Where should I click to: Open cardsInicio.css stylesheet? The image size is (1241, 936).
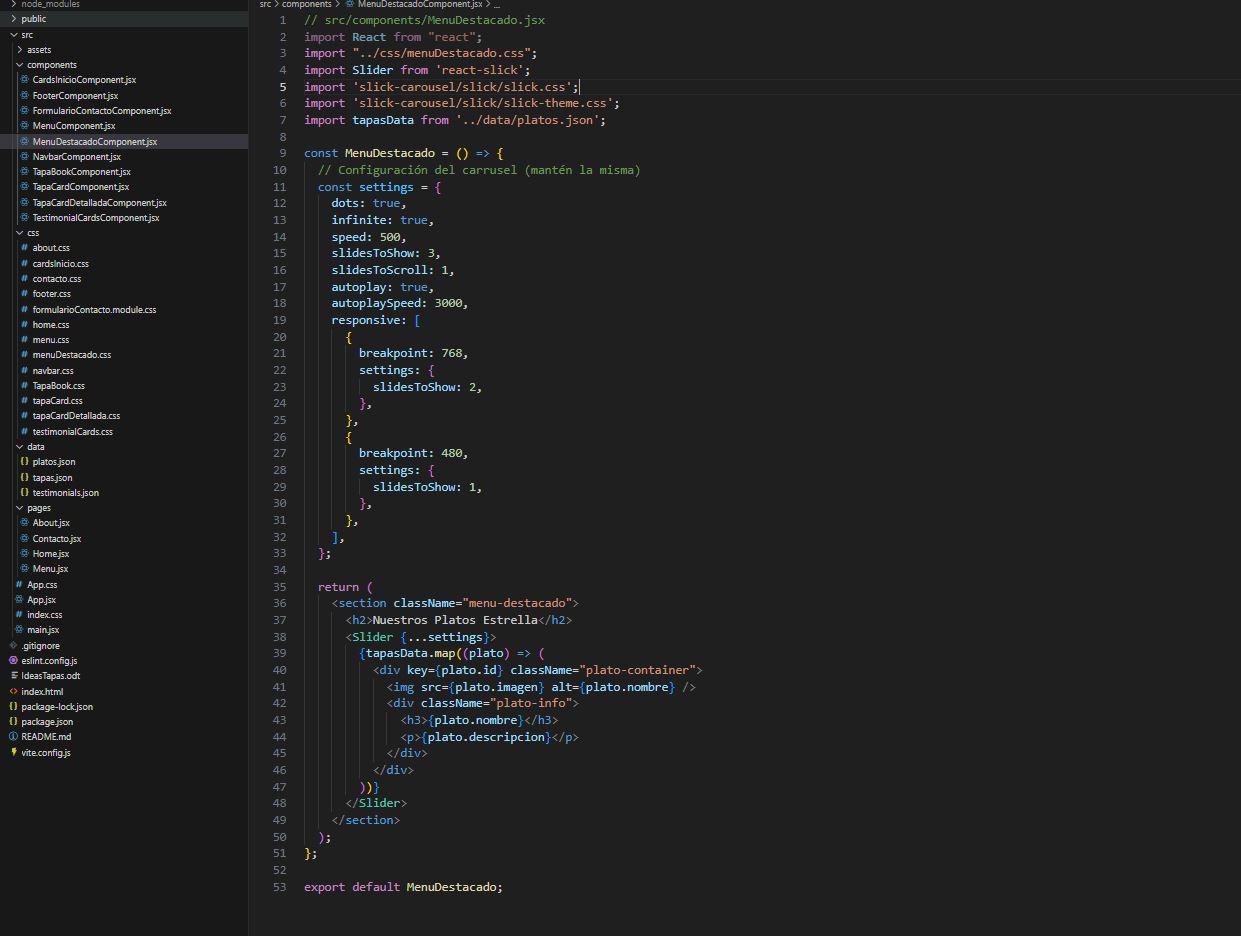click(61, 264)
